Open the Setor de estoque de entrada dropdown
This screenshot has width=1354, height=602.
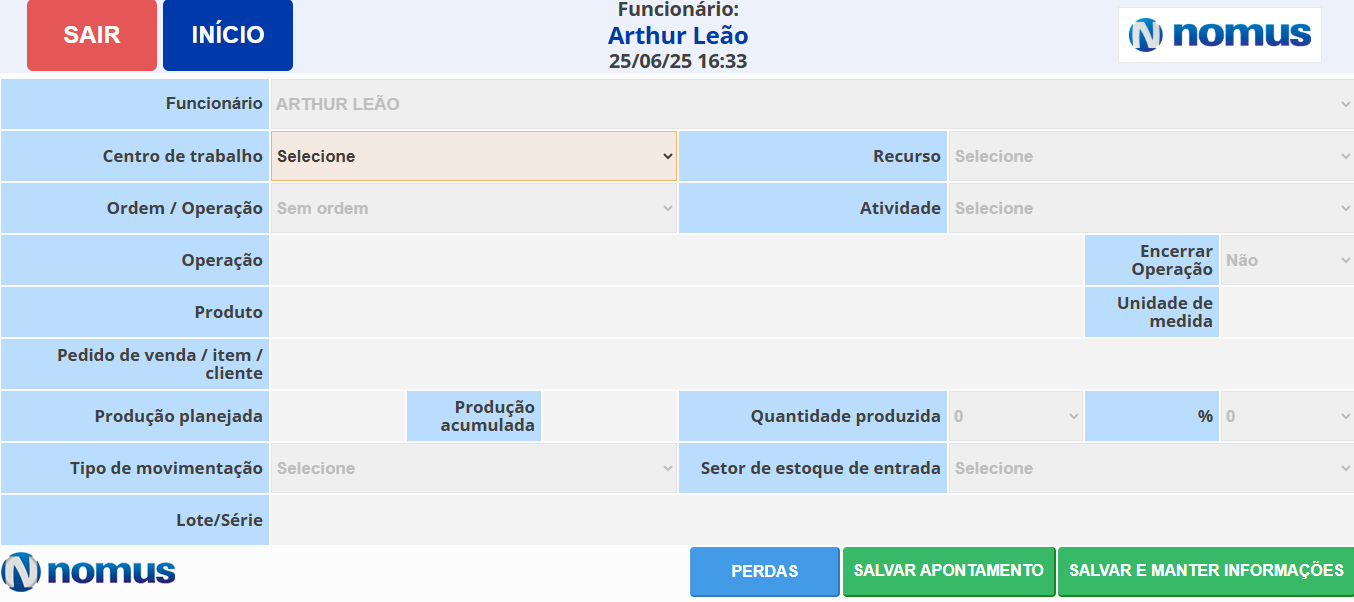click(x=1150, y=468)
